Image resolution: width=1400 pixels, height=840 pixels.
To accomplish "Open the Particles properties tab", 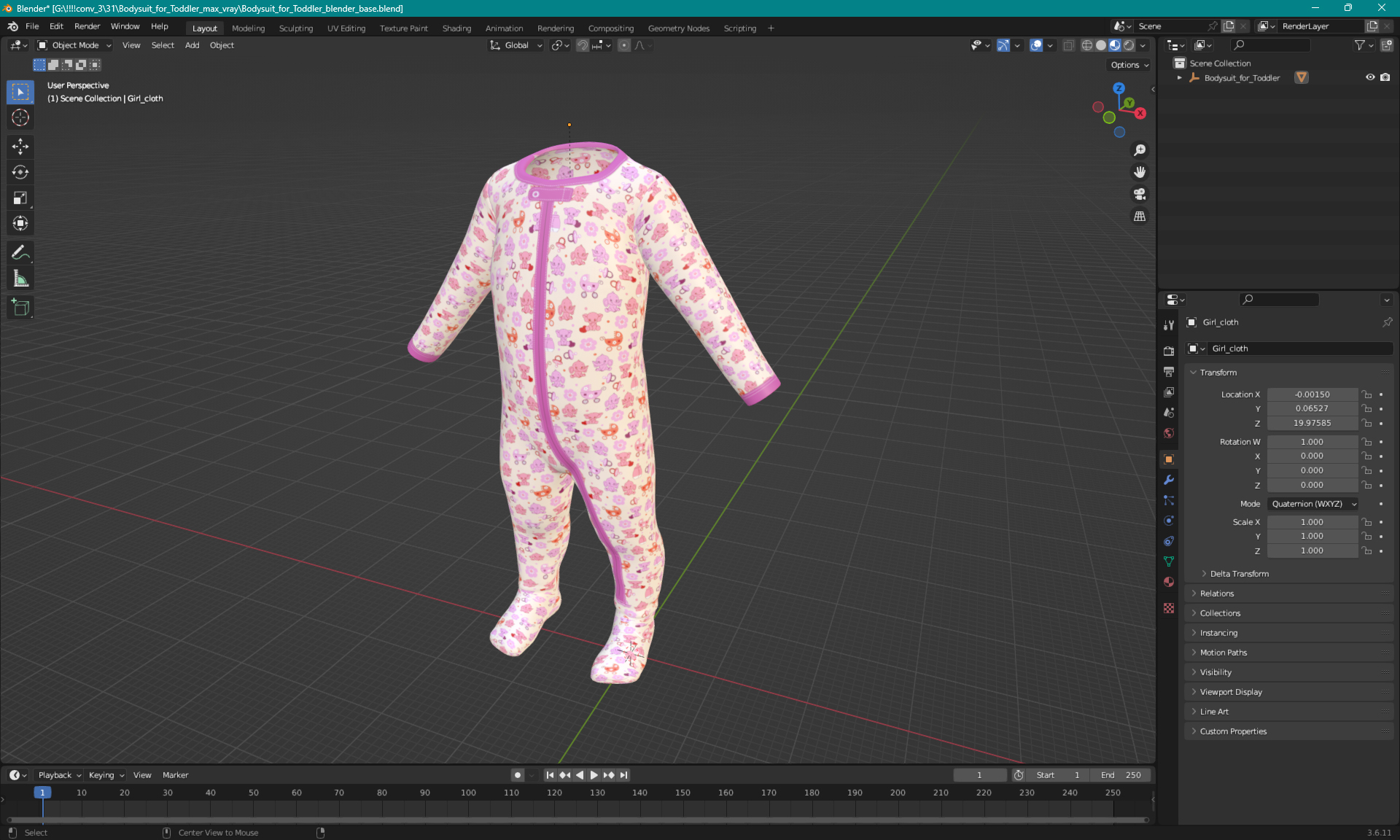I will tap(1169, 500).
